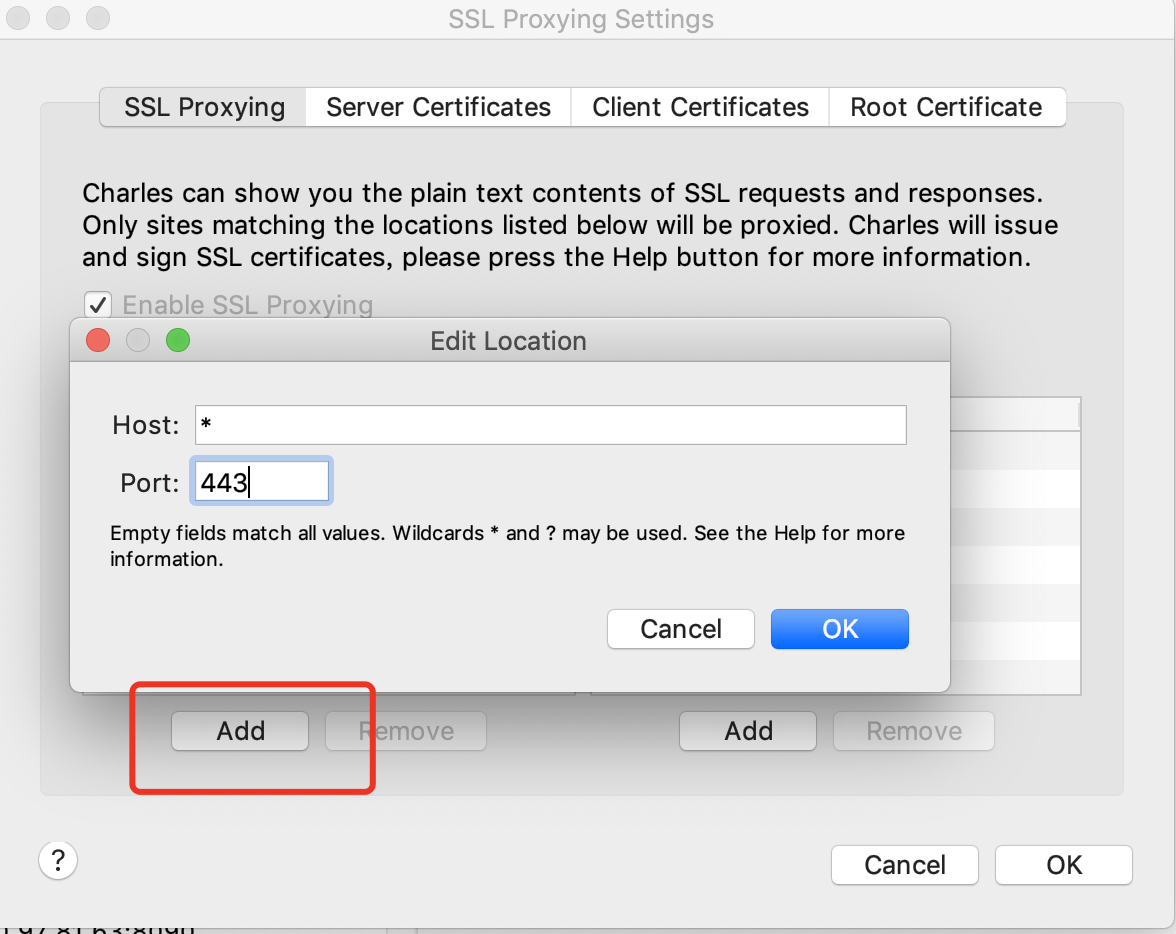Click Remove under the left list

[x=406, y=731]
